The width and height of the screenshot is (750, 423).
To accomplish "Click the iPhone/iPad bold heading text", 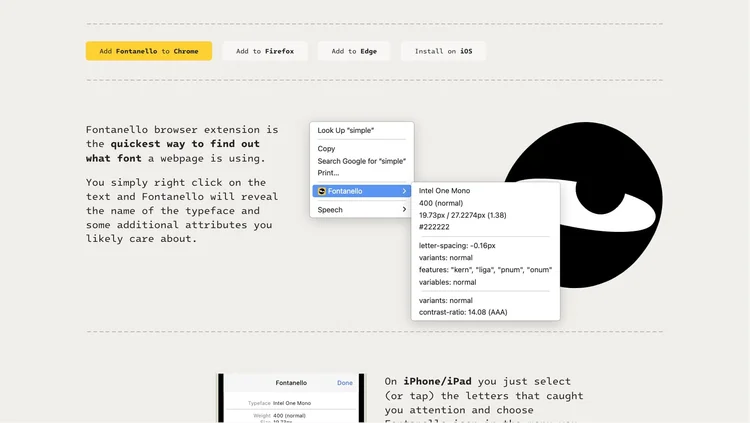I will pyautogui.click(x=437, y=381).
